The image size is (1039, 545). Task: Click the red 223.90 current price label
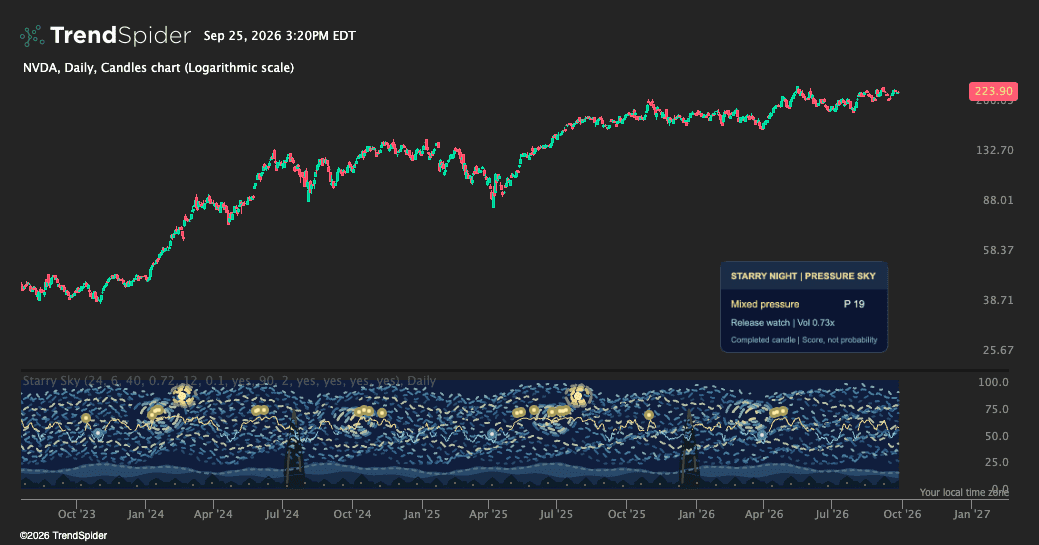[x=993, y=91]
